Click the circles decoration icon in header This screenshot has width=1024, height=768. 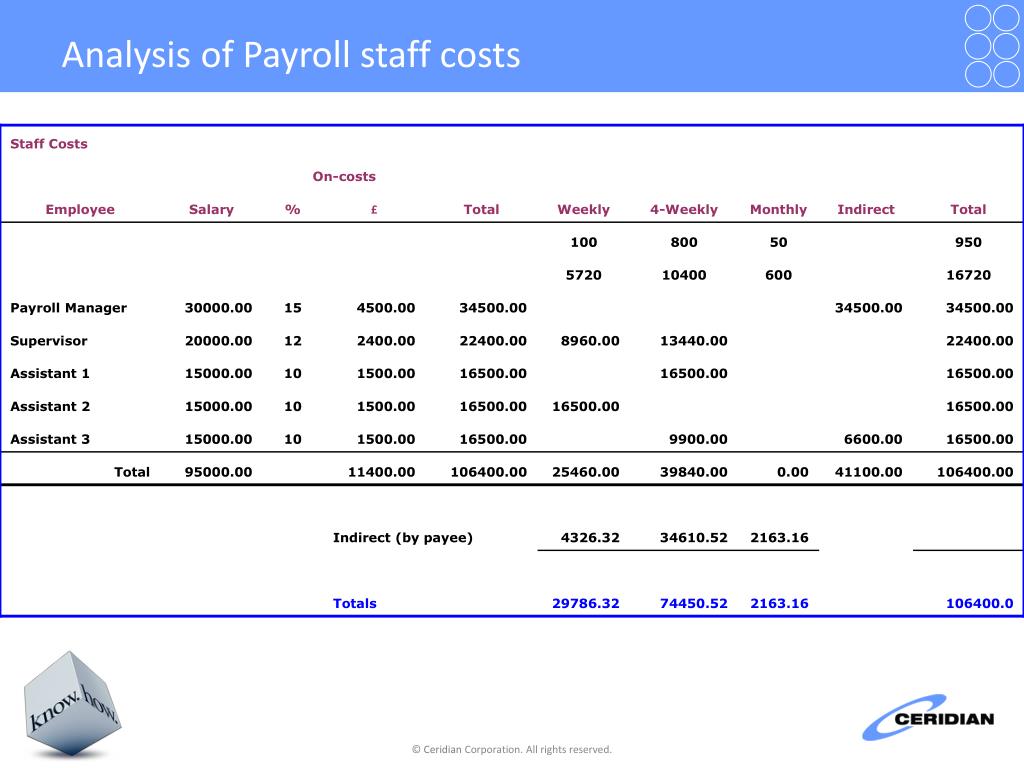992,46
